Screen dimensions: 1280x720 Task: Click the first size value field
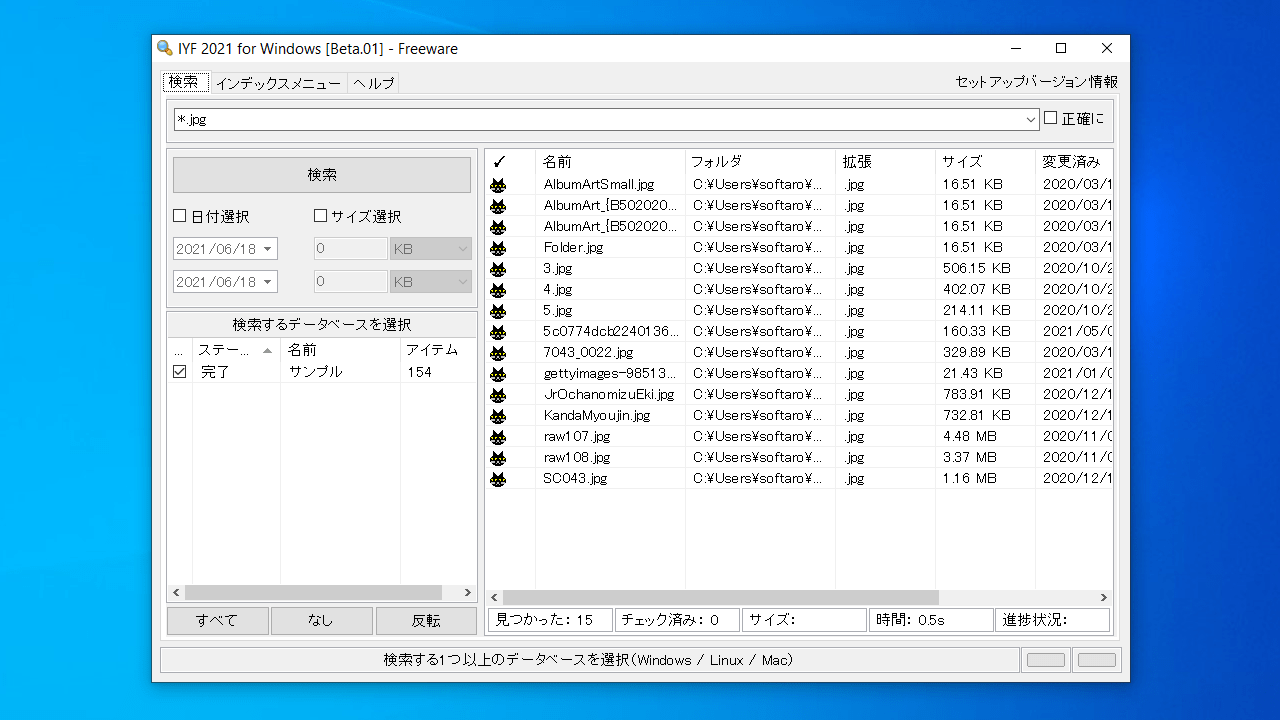click(350, 249)
